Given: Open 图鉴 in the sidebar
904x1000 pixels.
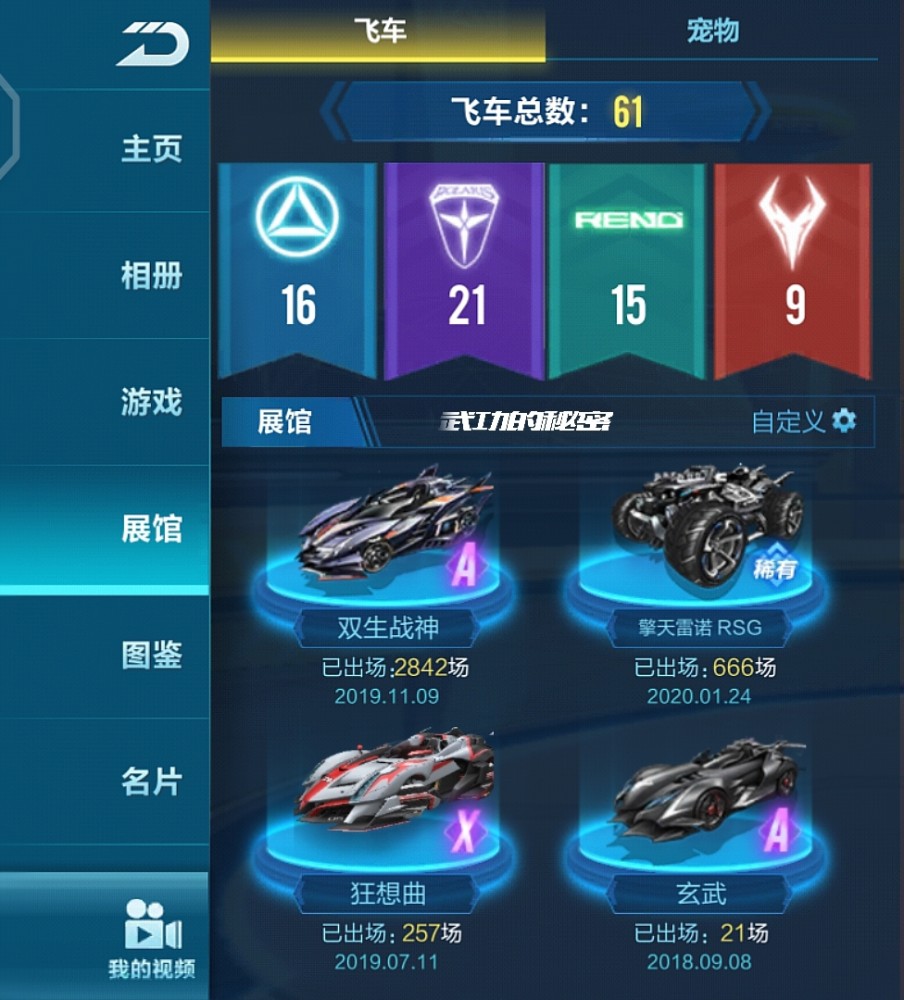Looking at the screenshot, I should tap(151, 655).
